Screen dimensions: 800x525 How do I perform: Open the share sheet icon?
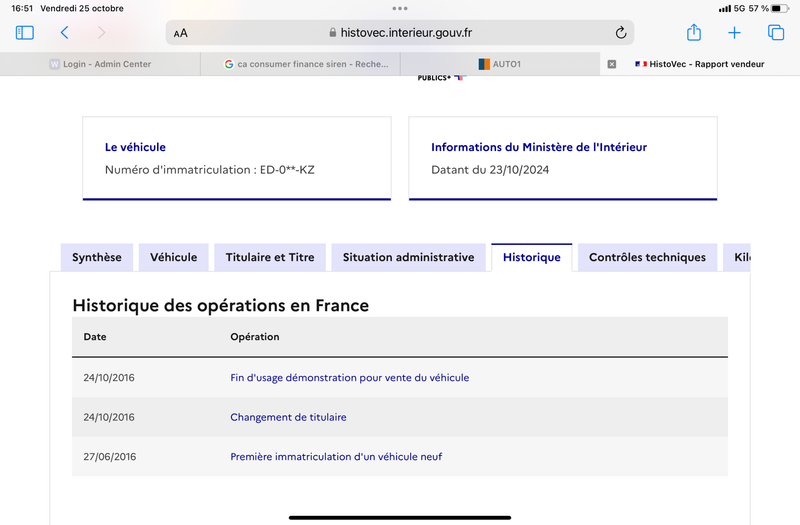[x=694, y=32]
